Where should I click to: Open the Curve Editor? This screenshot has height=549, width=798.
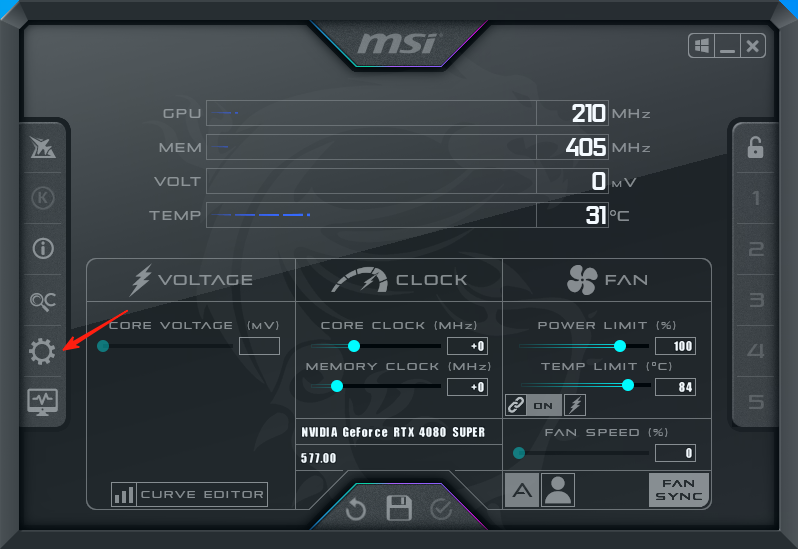pos(189,494)
